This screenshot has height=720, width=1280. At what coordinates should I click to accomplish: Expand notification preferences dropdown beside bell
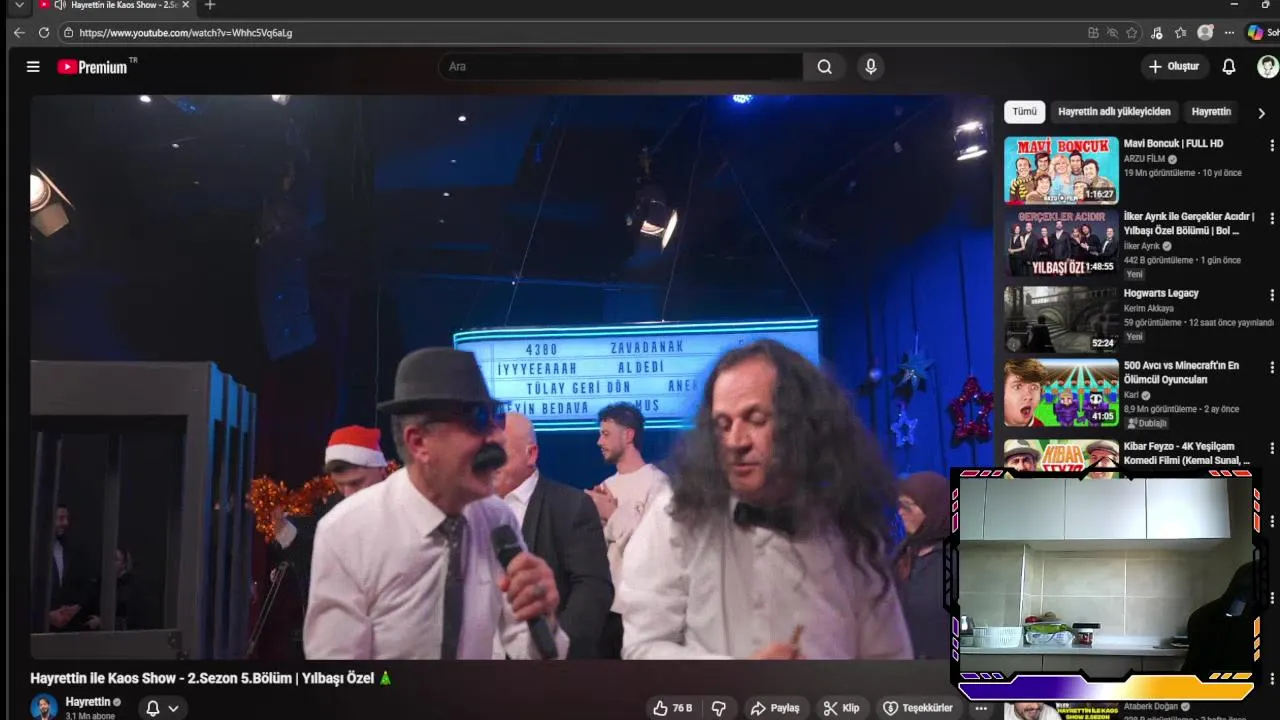click(174, 709)
